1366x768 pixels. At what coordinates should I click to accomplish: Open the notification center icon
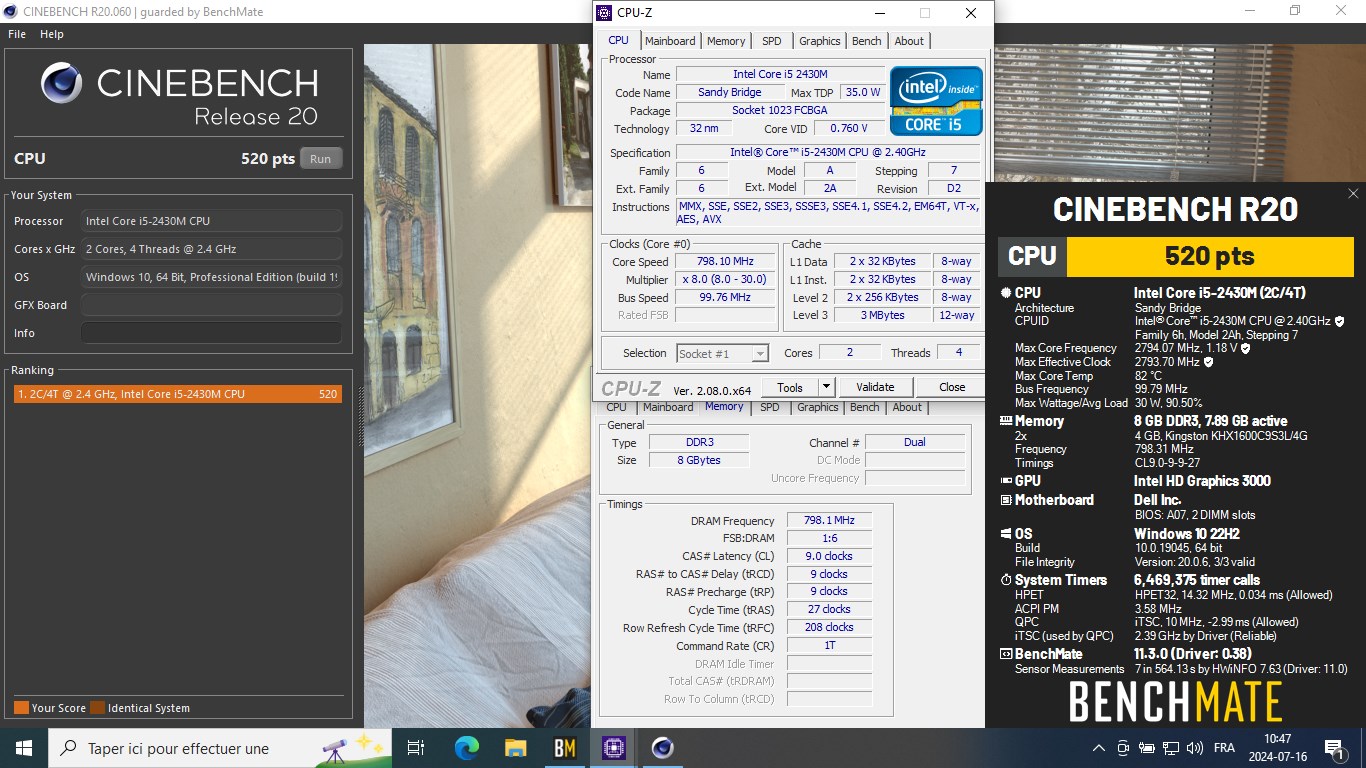(1333, 747)
